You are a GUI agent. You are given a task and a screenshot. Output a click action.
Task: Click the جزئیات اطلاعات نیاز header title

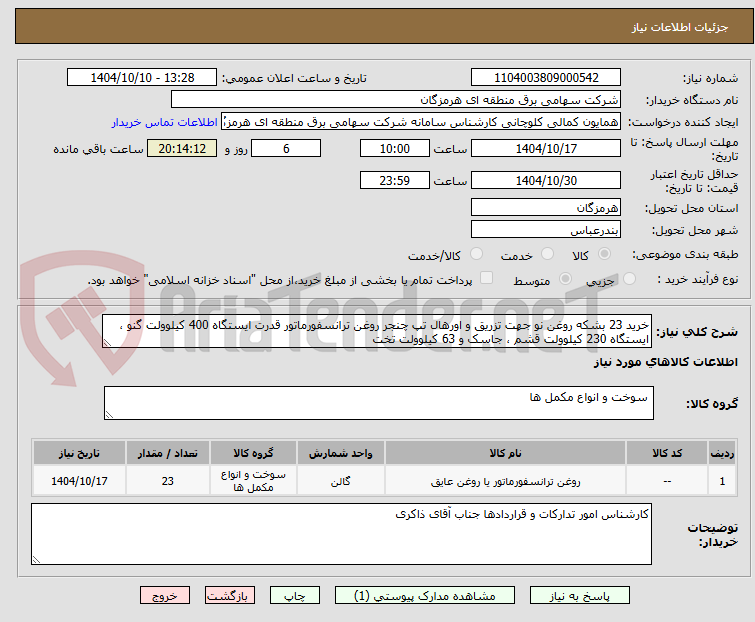click(680, 27)
